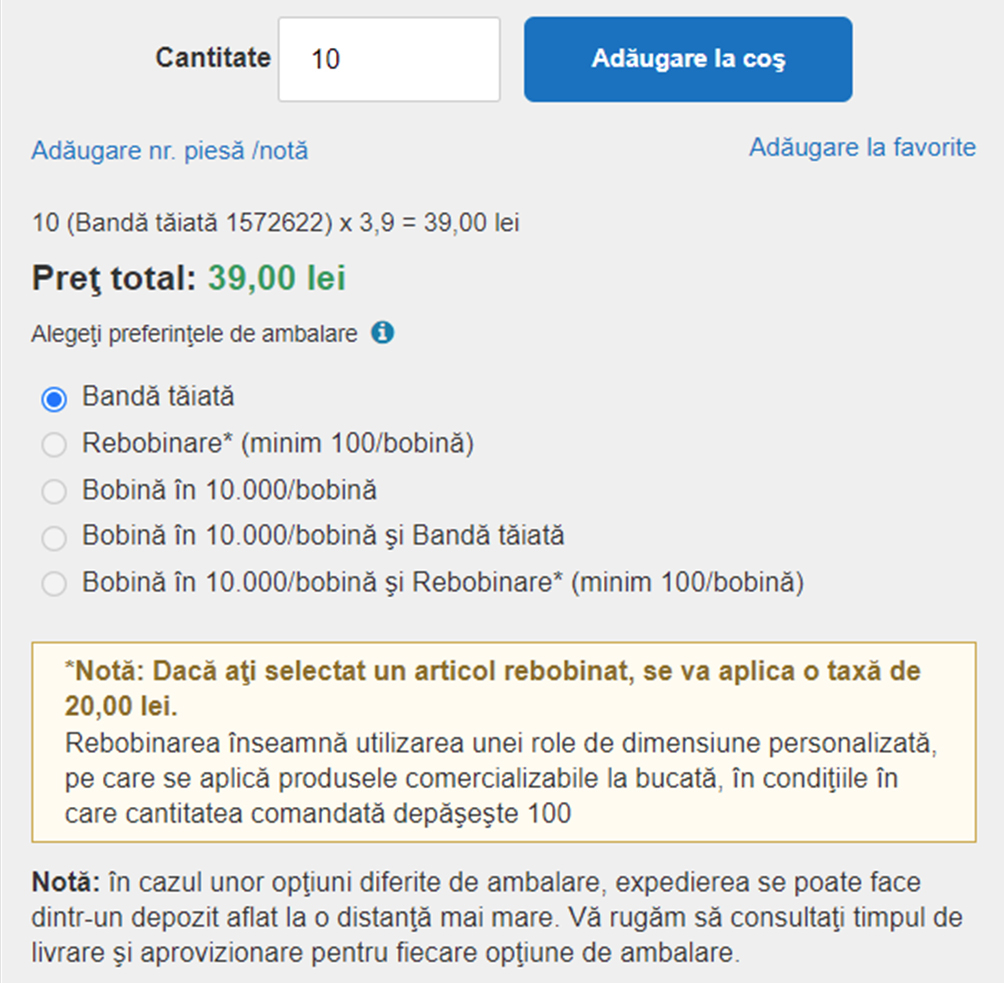Open the packaging preferences info icon
The height and width of the screenshot is (983, 1004).
(382, 333)
